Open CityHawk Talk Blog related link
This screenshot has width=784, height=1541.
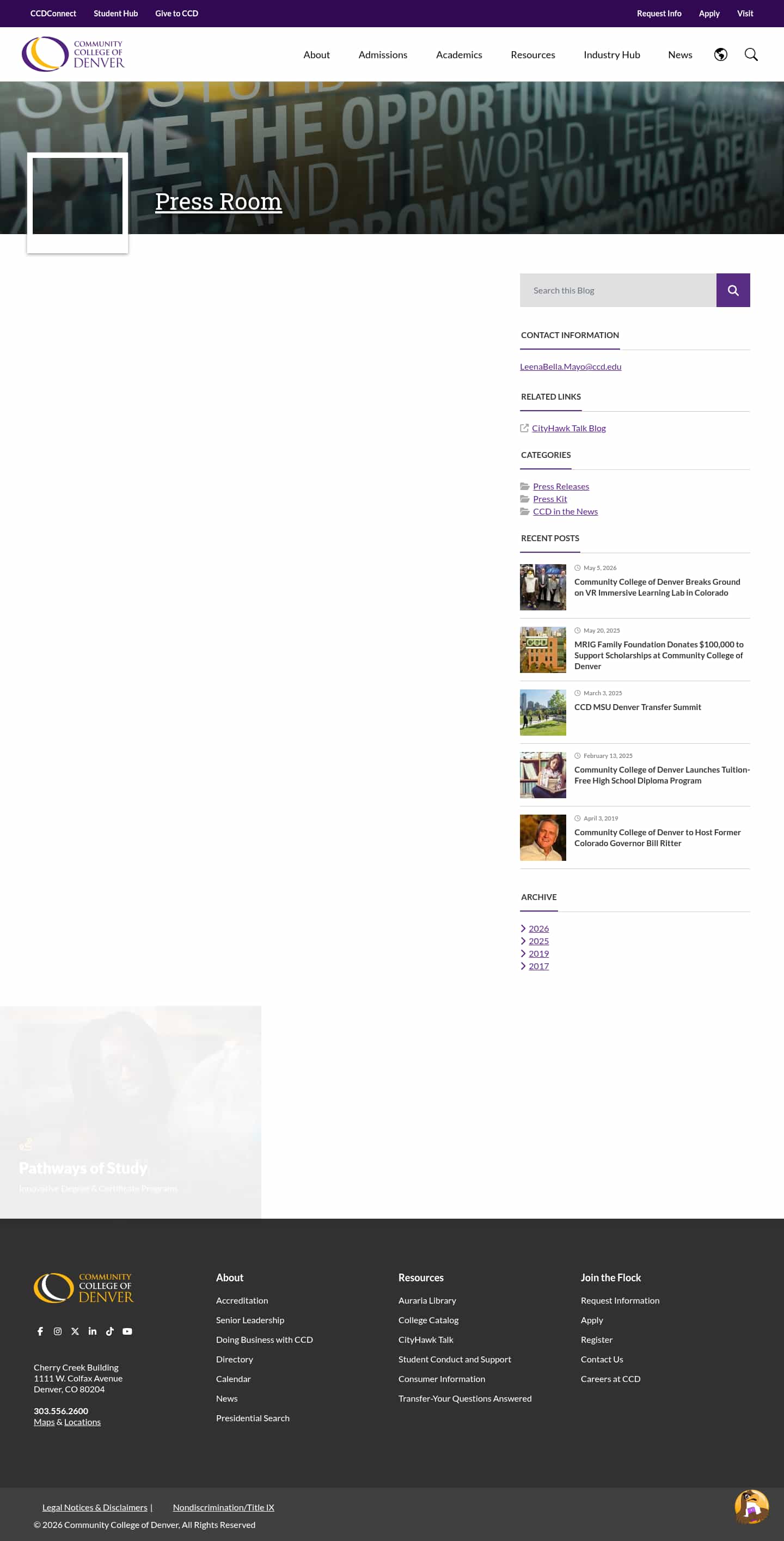[569, 429]
